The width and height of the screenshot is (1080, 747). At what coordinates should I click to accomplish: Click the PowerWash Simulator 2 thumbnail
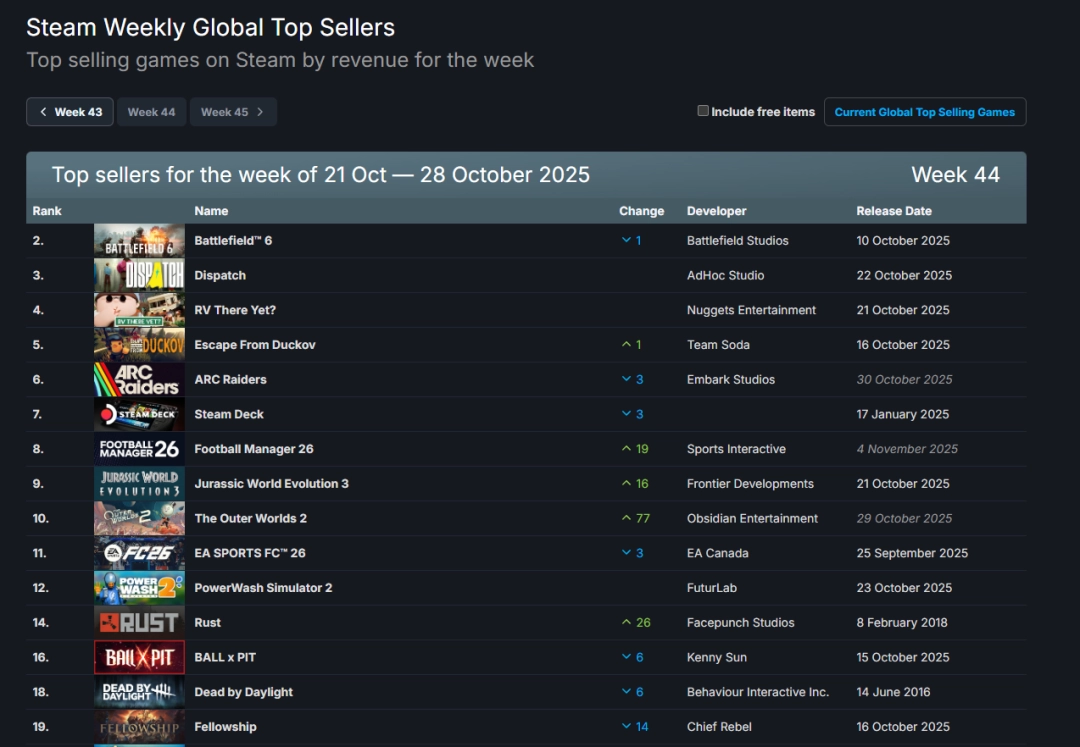[x=139, y=587]
